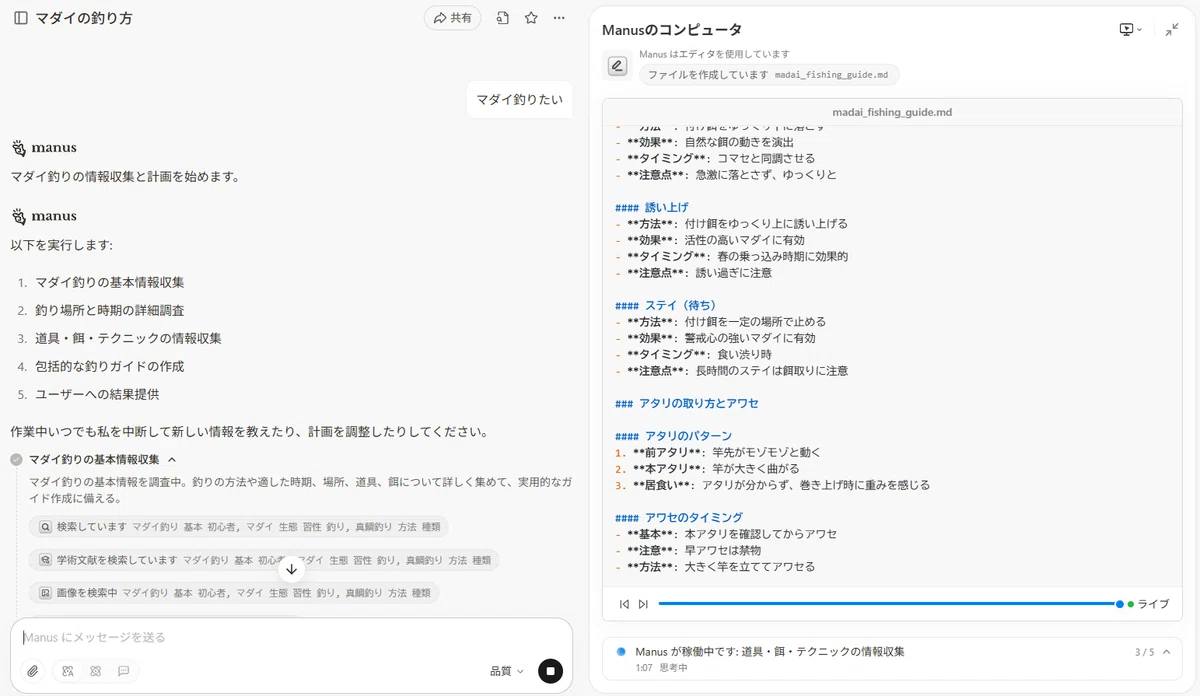The width and height of the screenshot is (1200, 696).
Task: Click the scholar search icon in 学術文献 chip
Action: click(45, 560)
